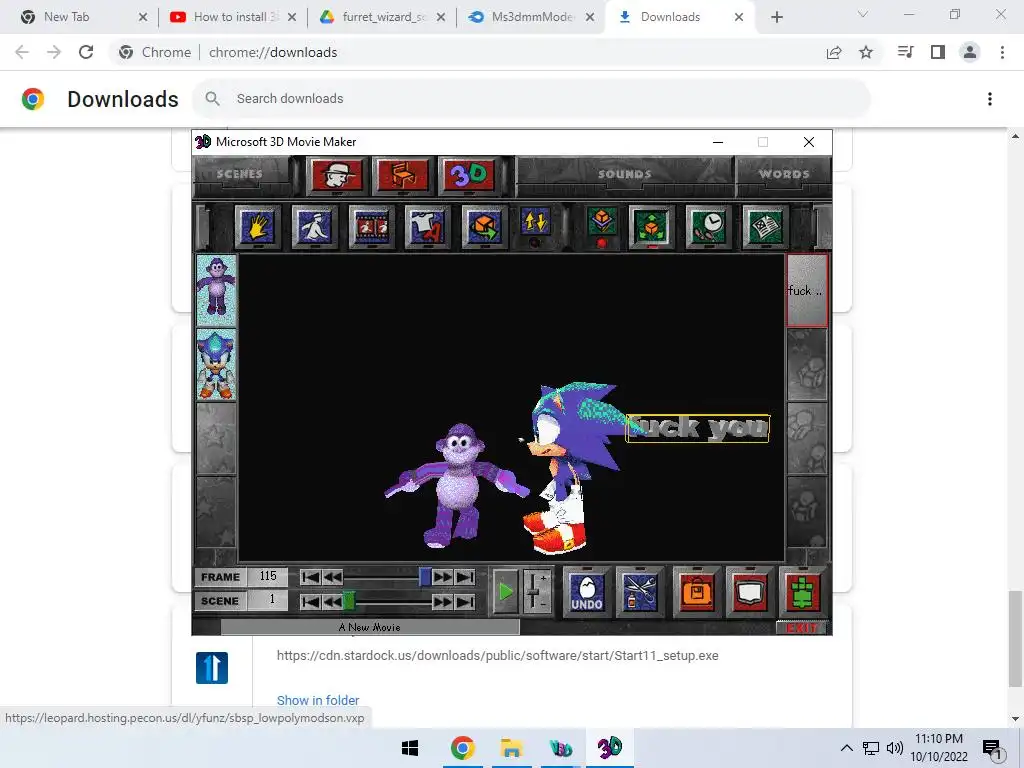Click the 3D words button
Image resolution: width=1024 pixels, height=768 pixels.
(469, 175)
